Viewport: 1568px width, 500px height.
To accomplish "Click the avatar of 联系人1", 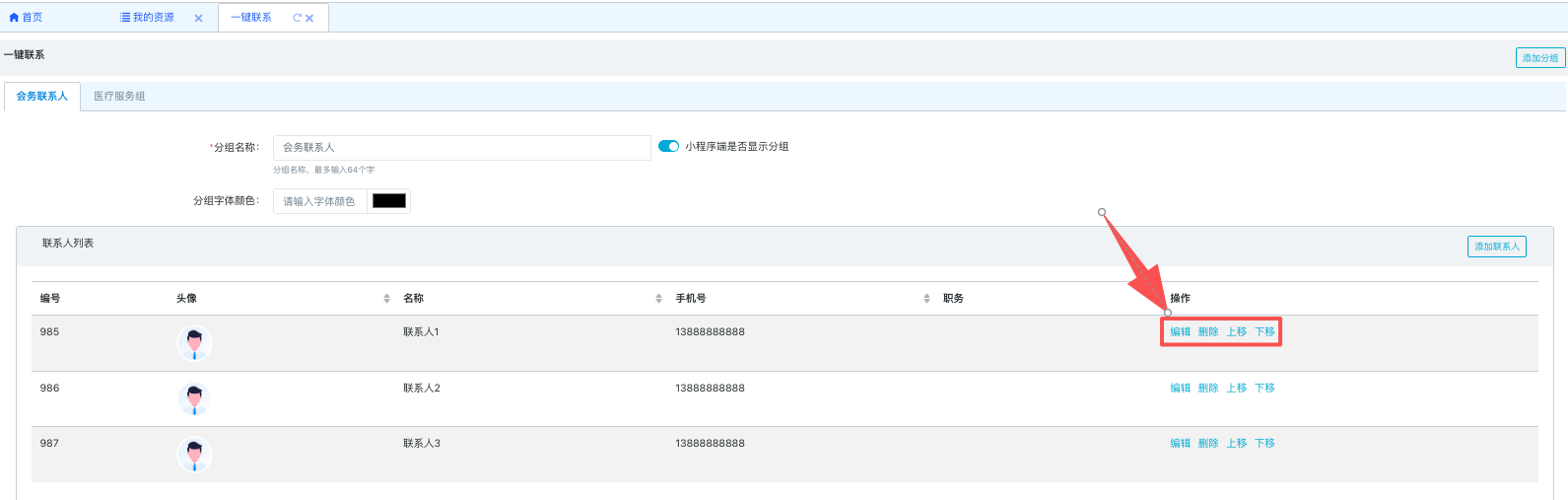I will [194, 343].
